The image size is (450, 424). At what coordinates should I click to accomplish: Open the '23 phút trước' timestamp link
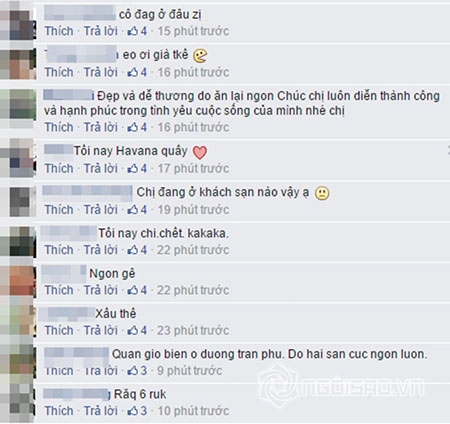click(x=193, y=331)
